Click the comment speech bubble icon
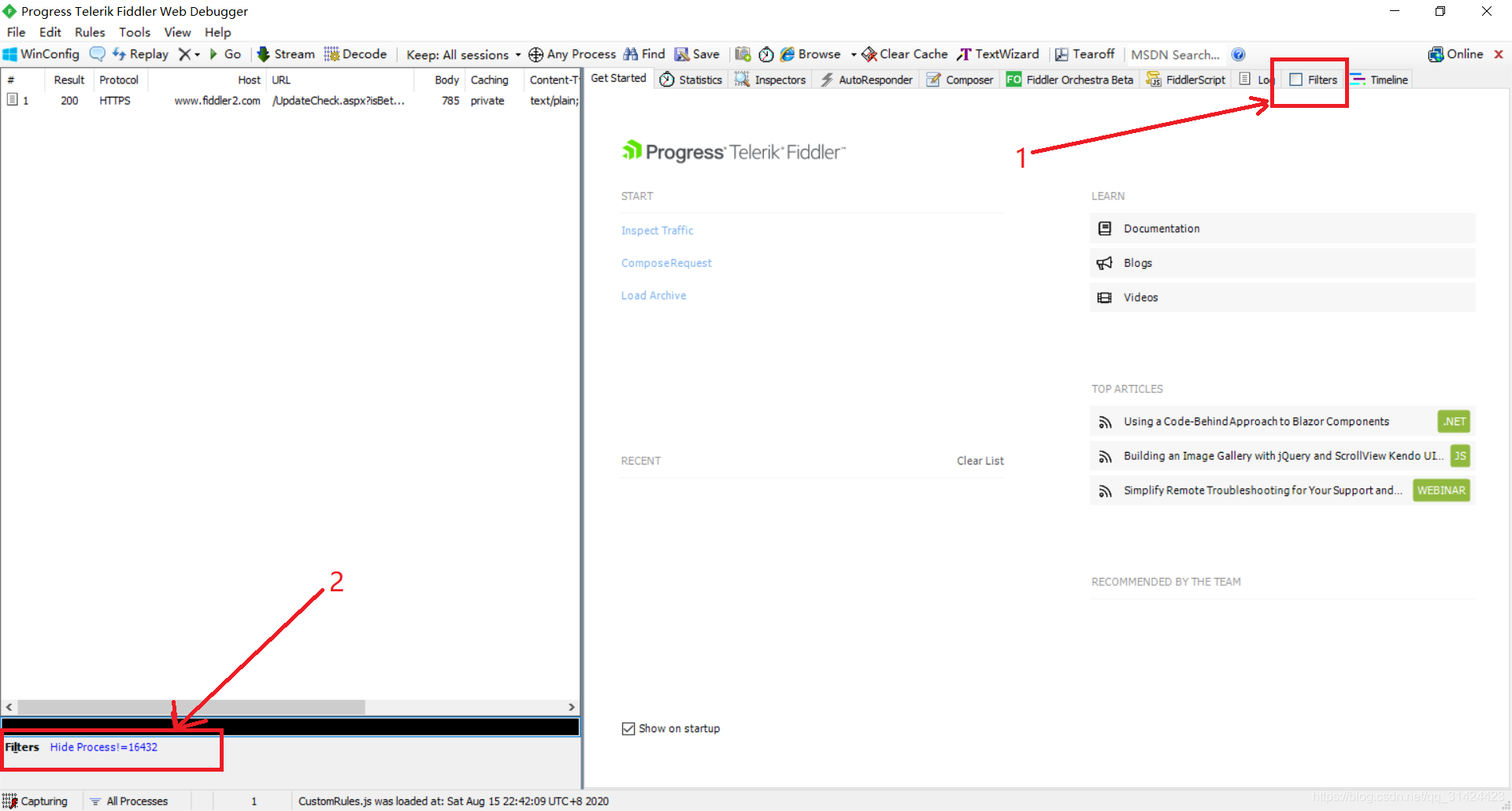 click(x=97, y=54)
